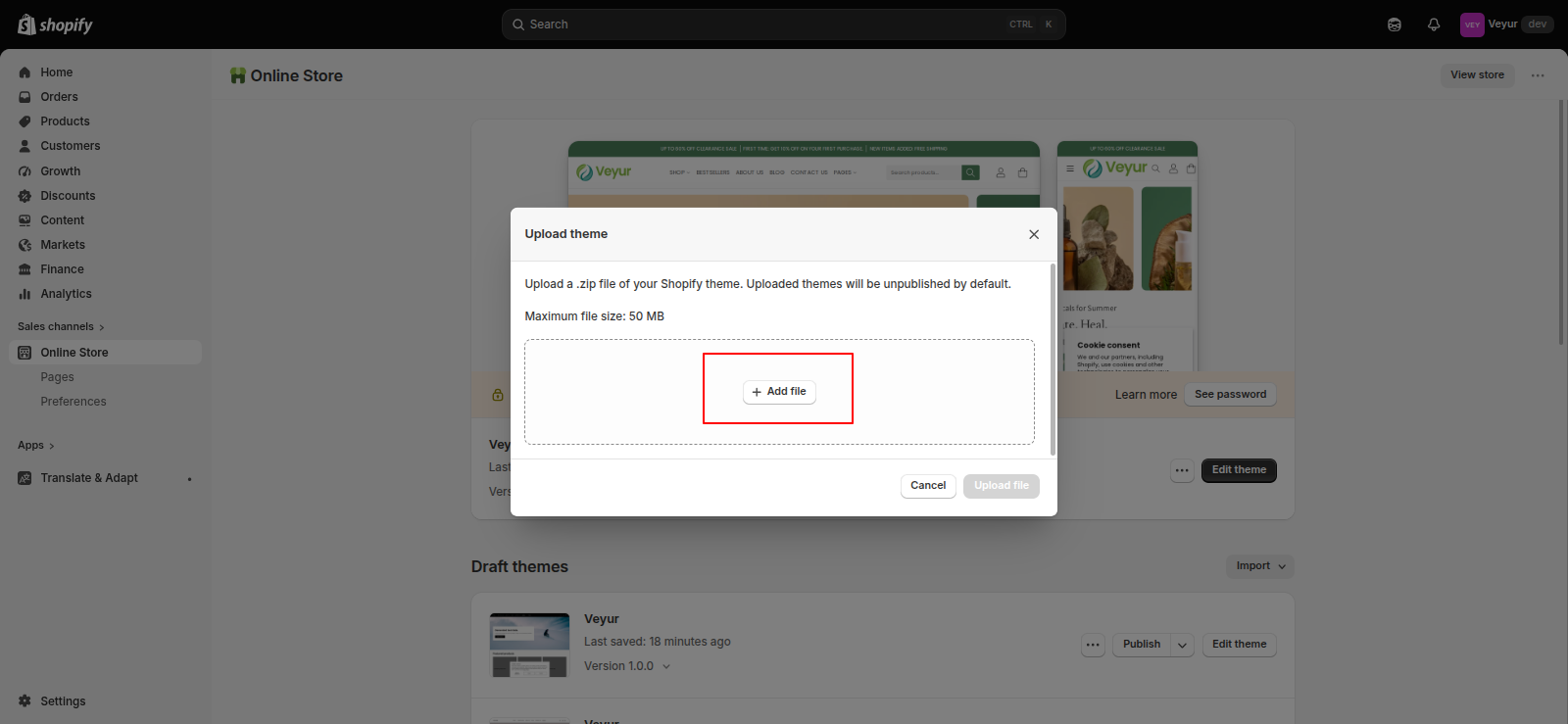Click the Discounts icon in sidebar
Screen dimensions: 1568x724
[24, 196]
